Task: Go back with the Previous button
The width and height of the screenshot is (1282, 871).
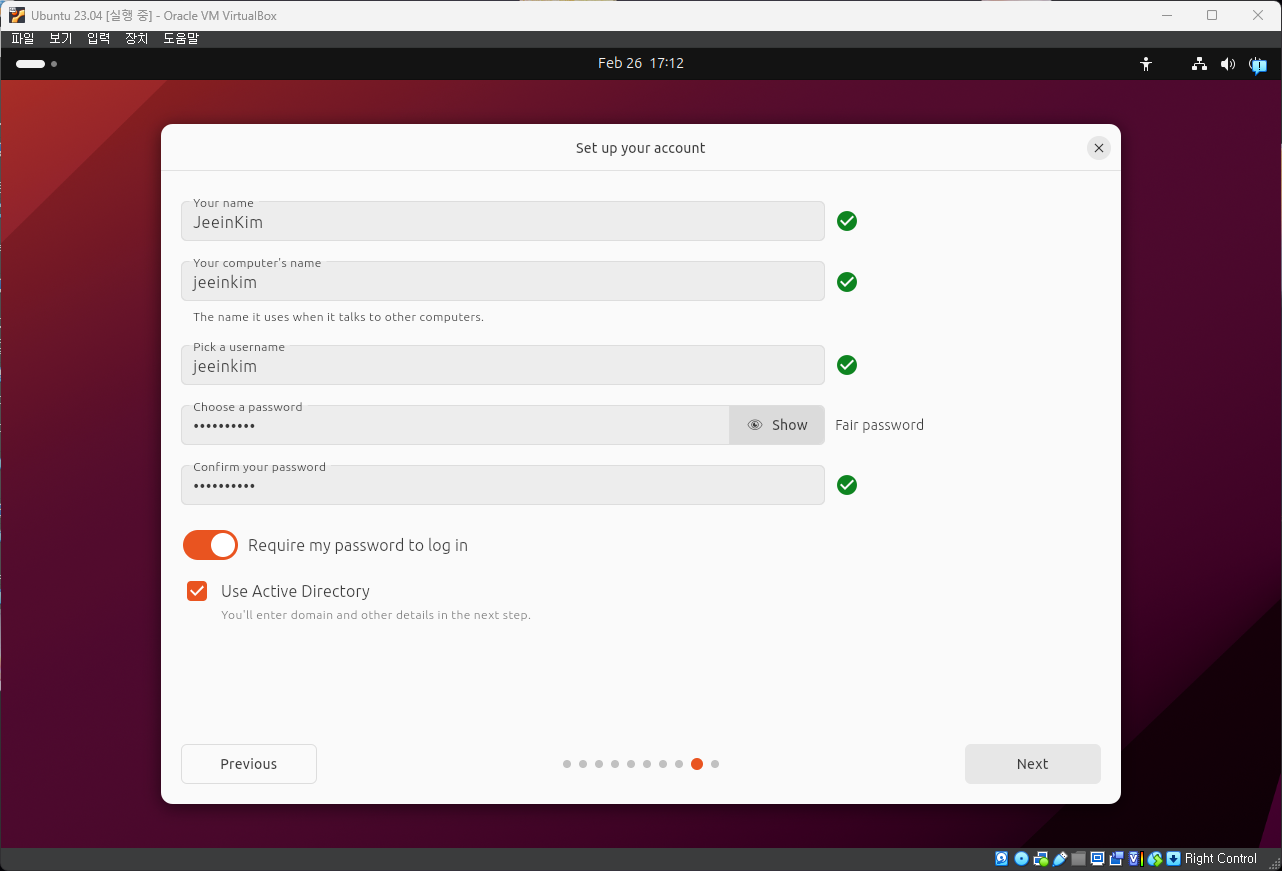Action: click(249, 764)
